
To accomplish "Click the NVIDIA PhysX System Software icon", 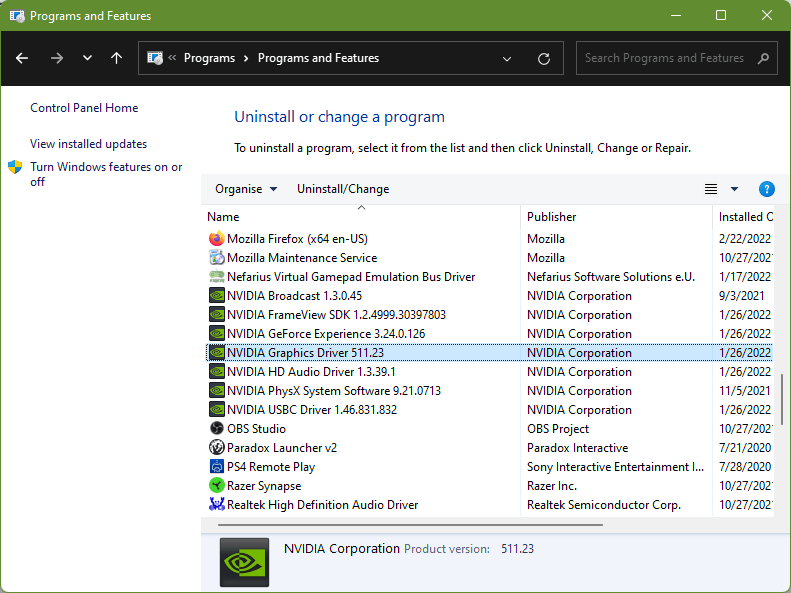I will [216, 391].
